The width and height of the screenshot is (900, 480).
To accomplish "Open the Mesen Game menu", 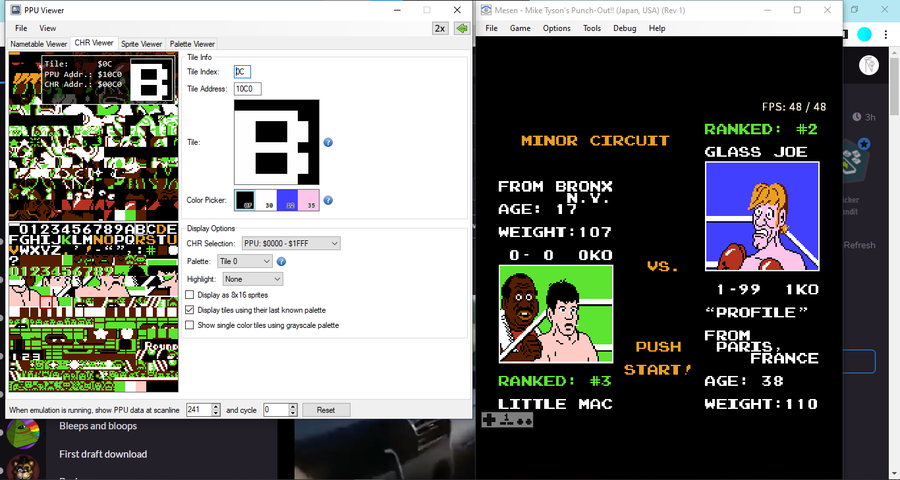I will click(520, 28).
